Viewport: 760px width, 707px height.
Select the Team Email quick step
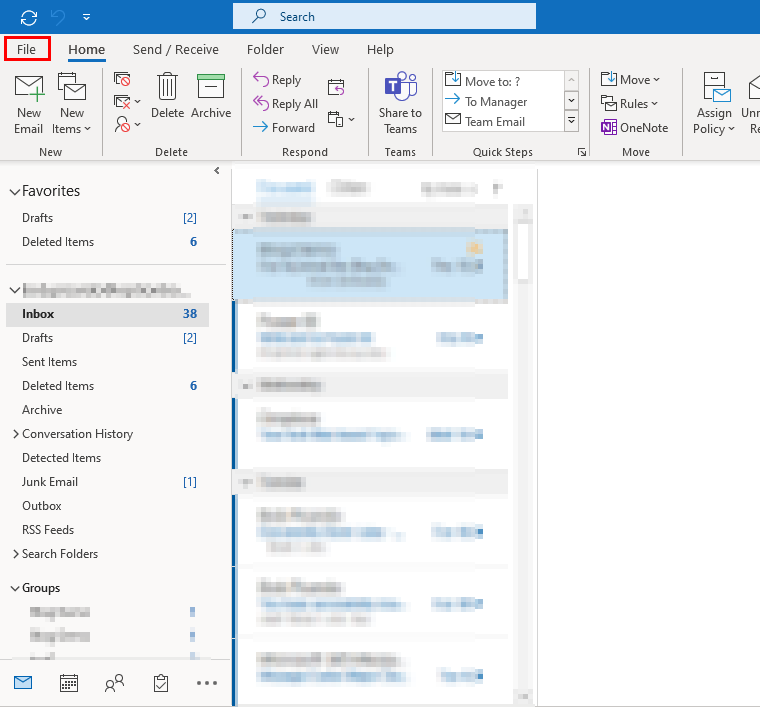[x=503, y=121]
